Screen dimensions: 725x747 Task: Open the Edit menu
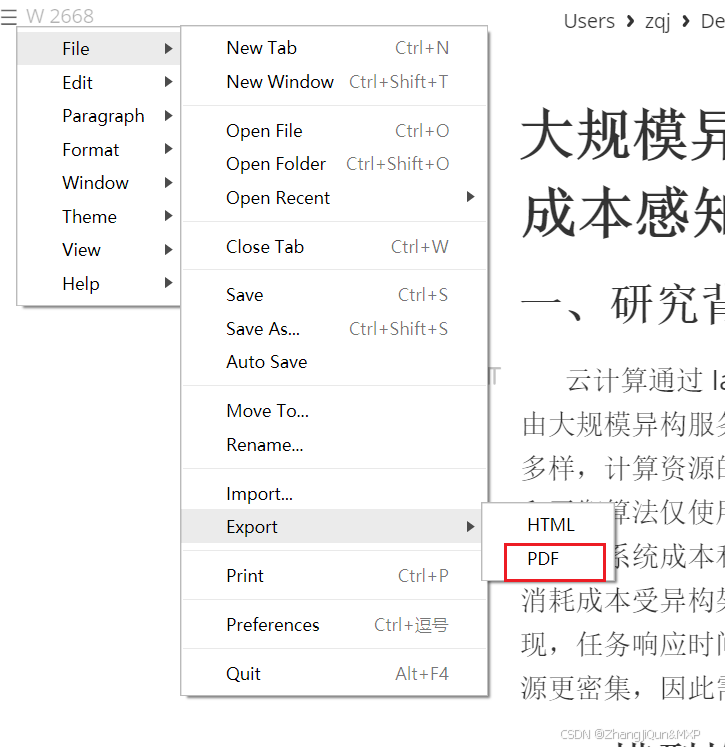(99, 82)
